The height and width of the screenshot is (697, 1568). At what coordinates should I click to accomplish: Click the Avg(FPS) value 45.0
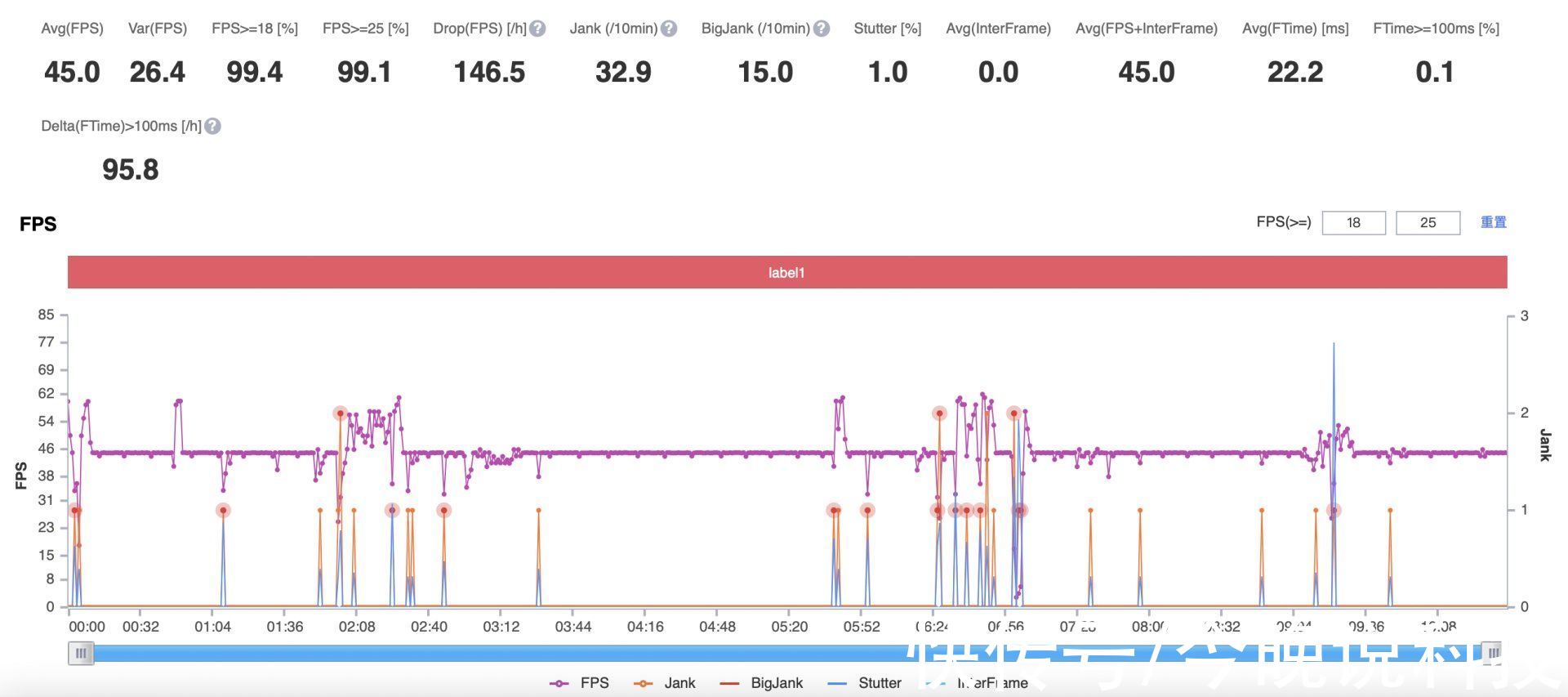(x=72, y=72)
